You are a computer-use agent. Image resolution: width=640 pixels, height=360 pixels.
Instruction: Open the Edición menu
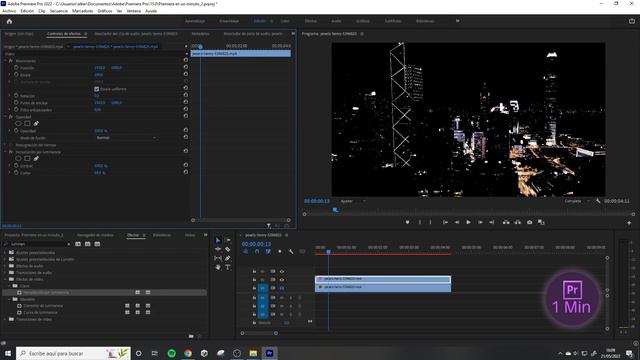coord(27,11)
